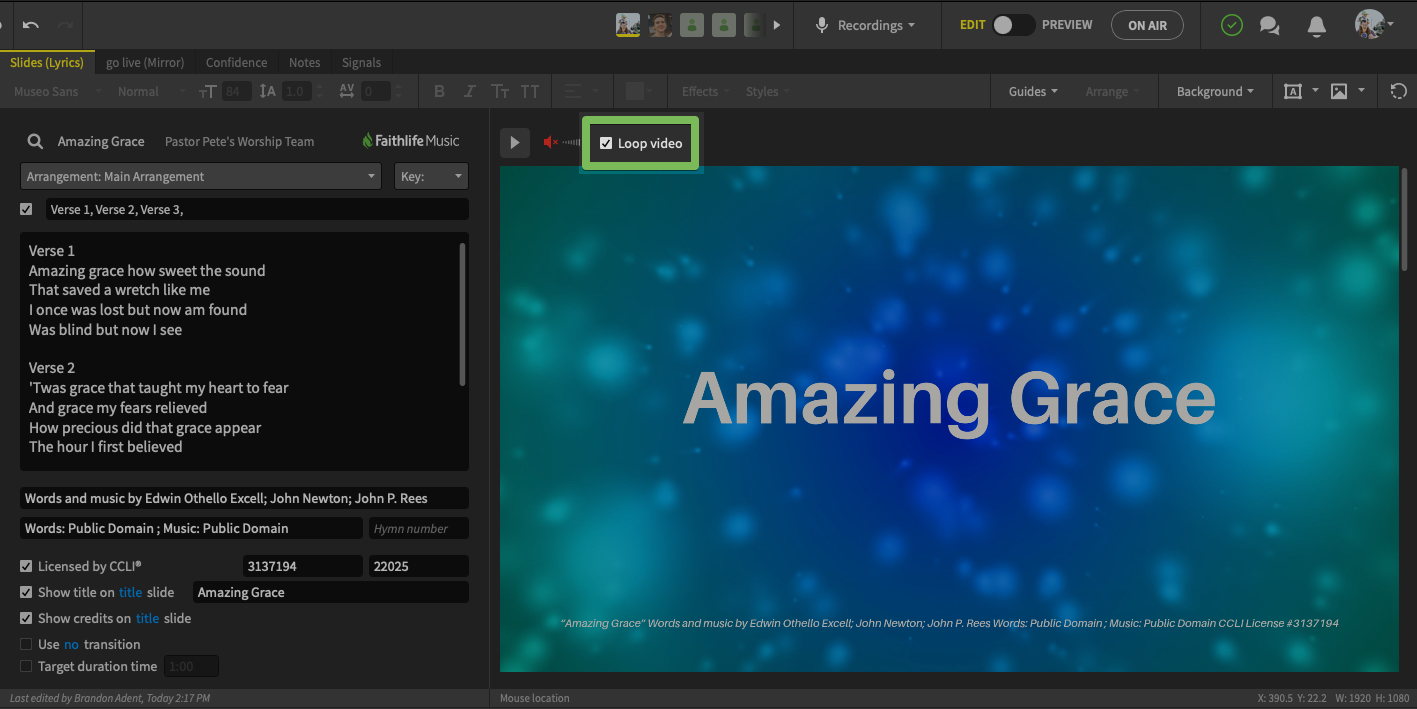
Task: Toggle the Loop video checkbox
Action: pos(606,143)
